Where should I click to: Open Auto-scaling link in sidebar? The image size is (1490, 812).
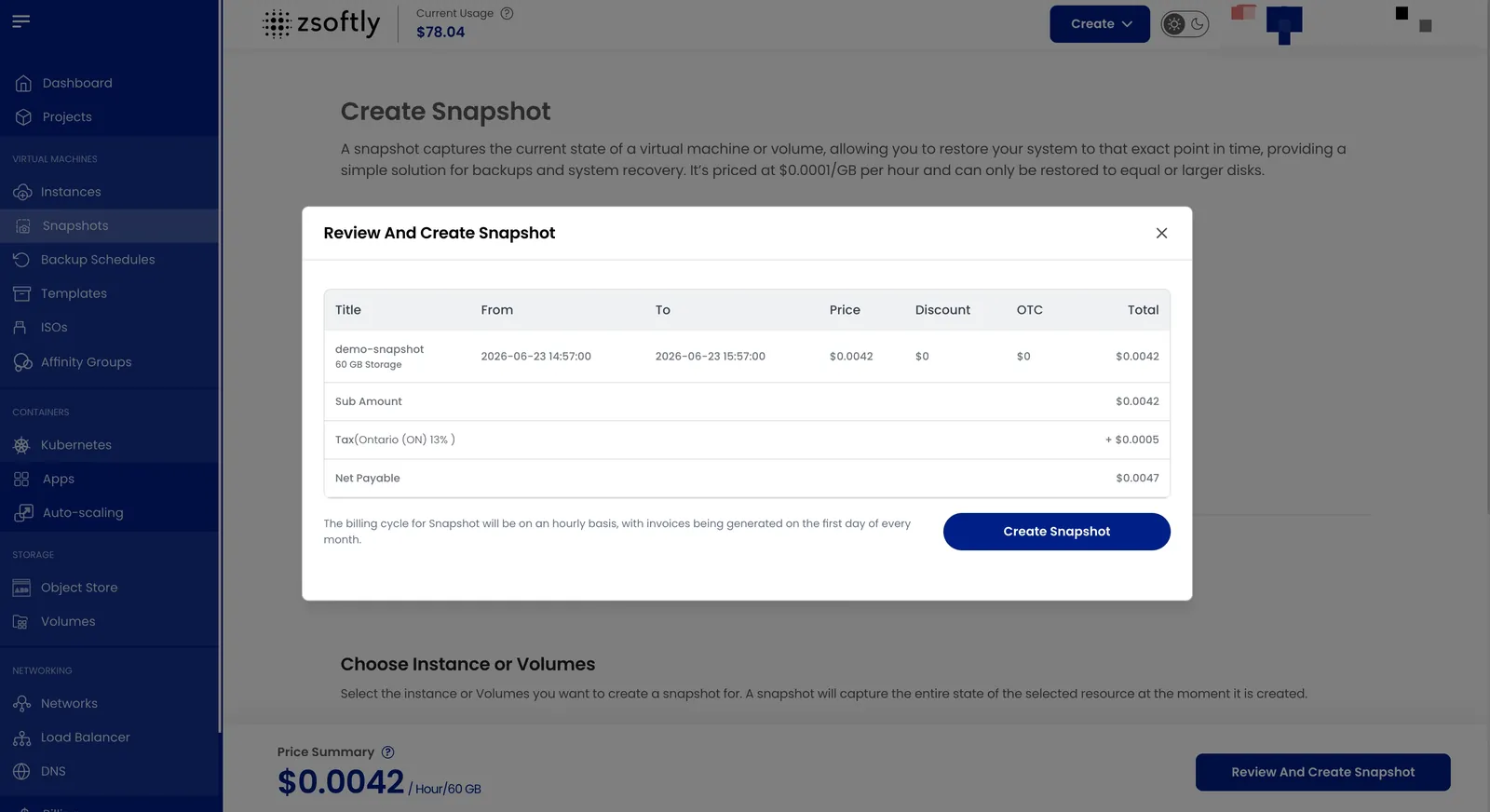pyautogui.click(x=83, y=512)
